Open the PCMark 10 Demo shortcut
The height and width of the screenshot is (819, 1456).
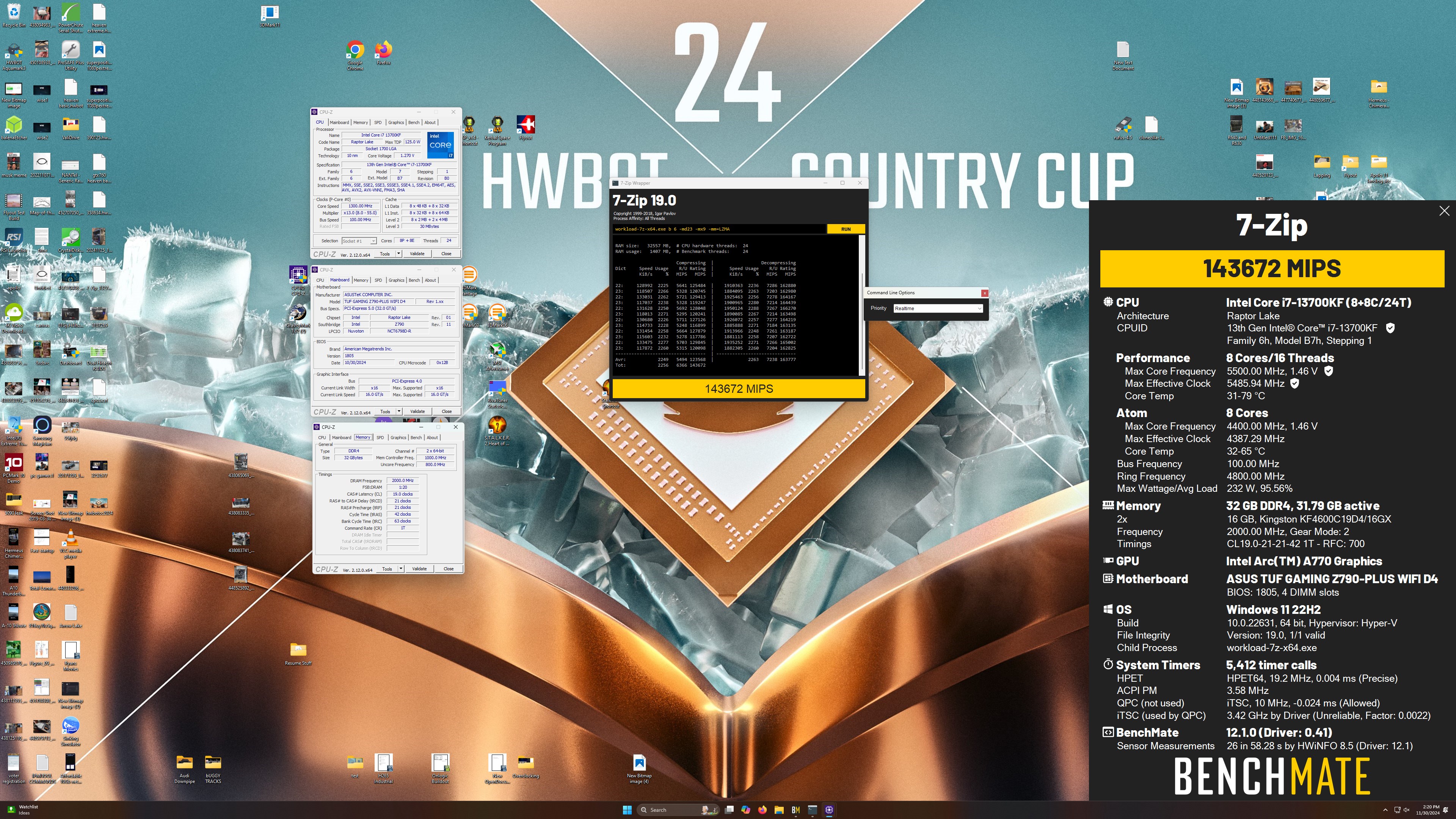tap(14, 469)
